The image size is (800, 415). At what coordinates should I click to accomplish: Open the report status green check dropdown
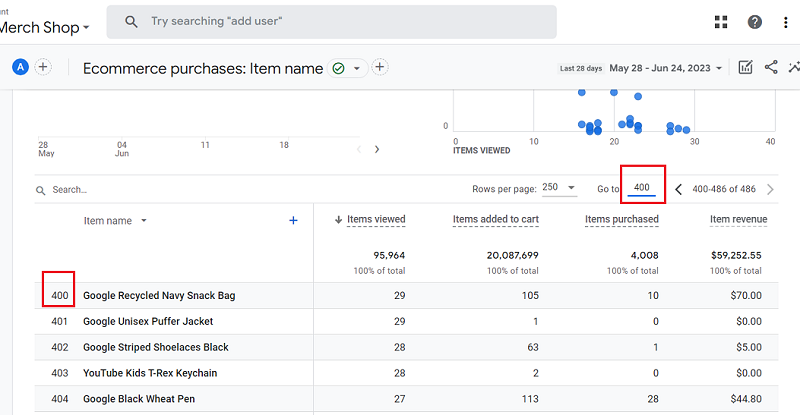(346, 68)
